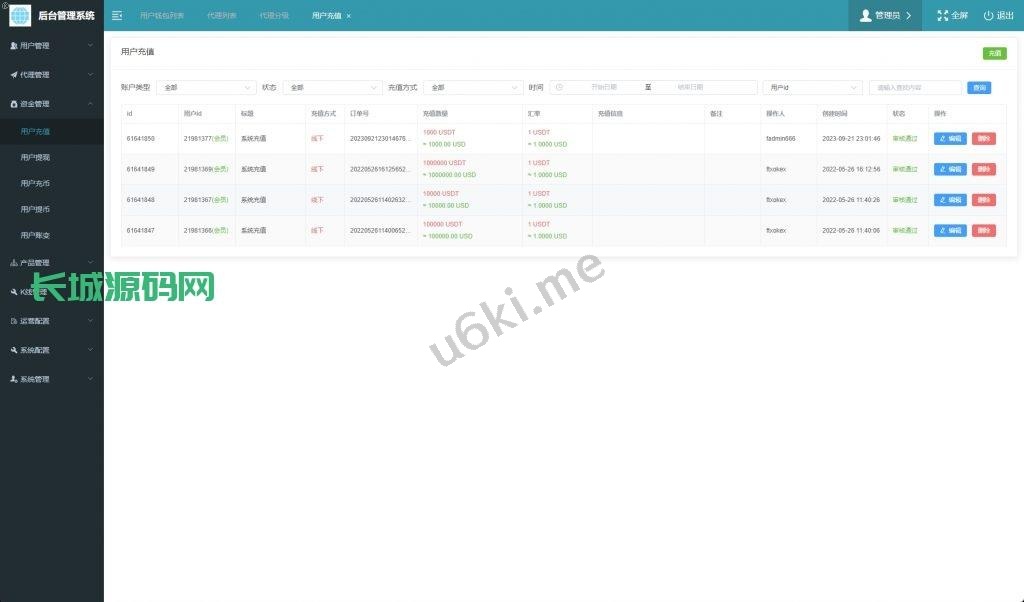Image resolution: width=1024 pixels, height=602 pixels.
Task: Click the clock icon in the start date field
Action: coord(559,88)
